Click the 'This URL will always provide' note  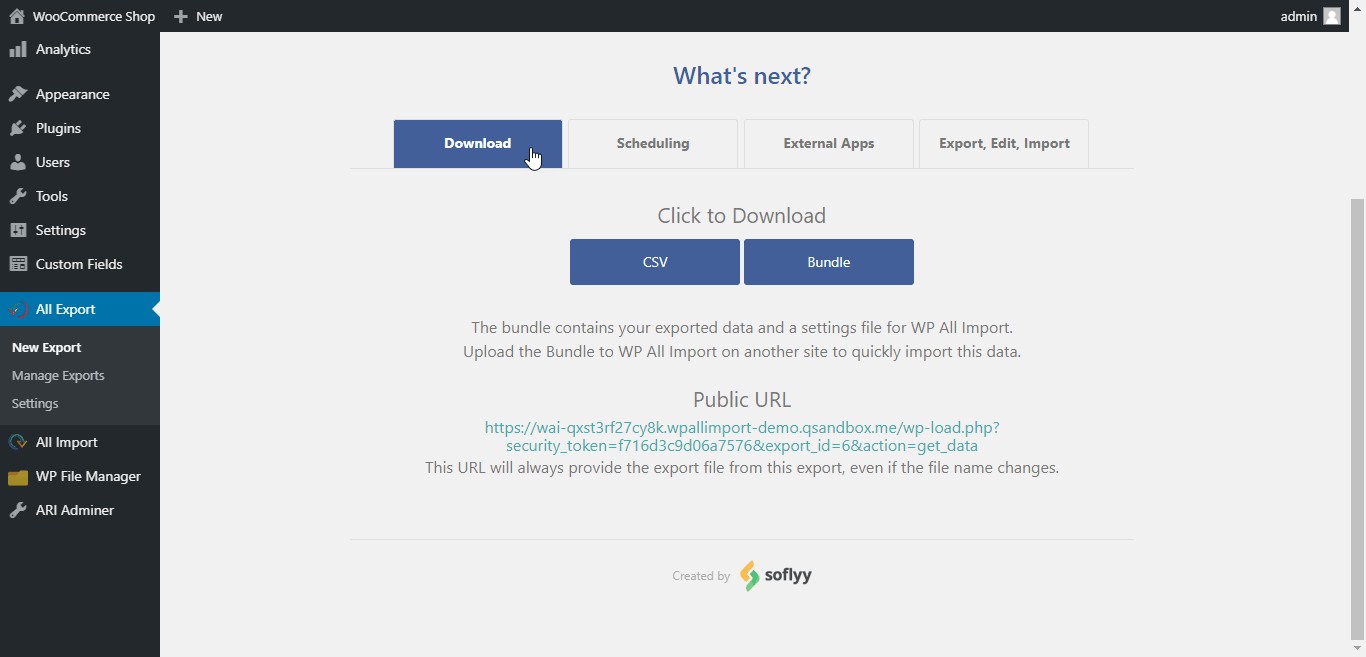[x=742, y=467]
